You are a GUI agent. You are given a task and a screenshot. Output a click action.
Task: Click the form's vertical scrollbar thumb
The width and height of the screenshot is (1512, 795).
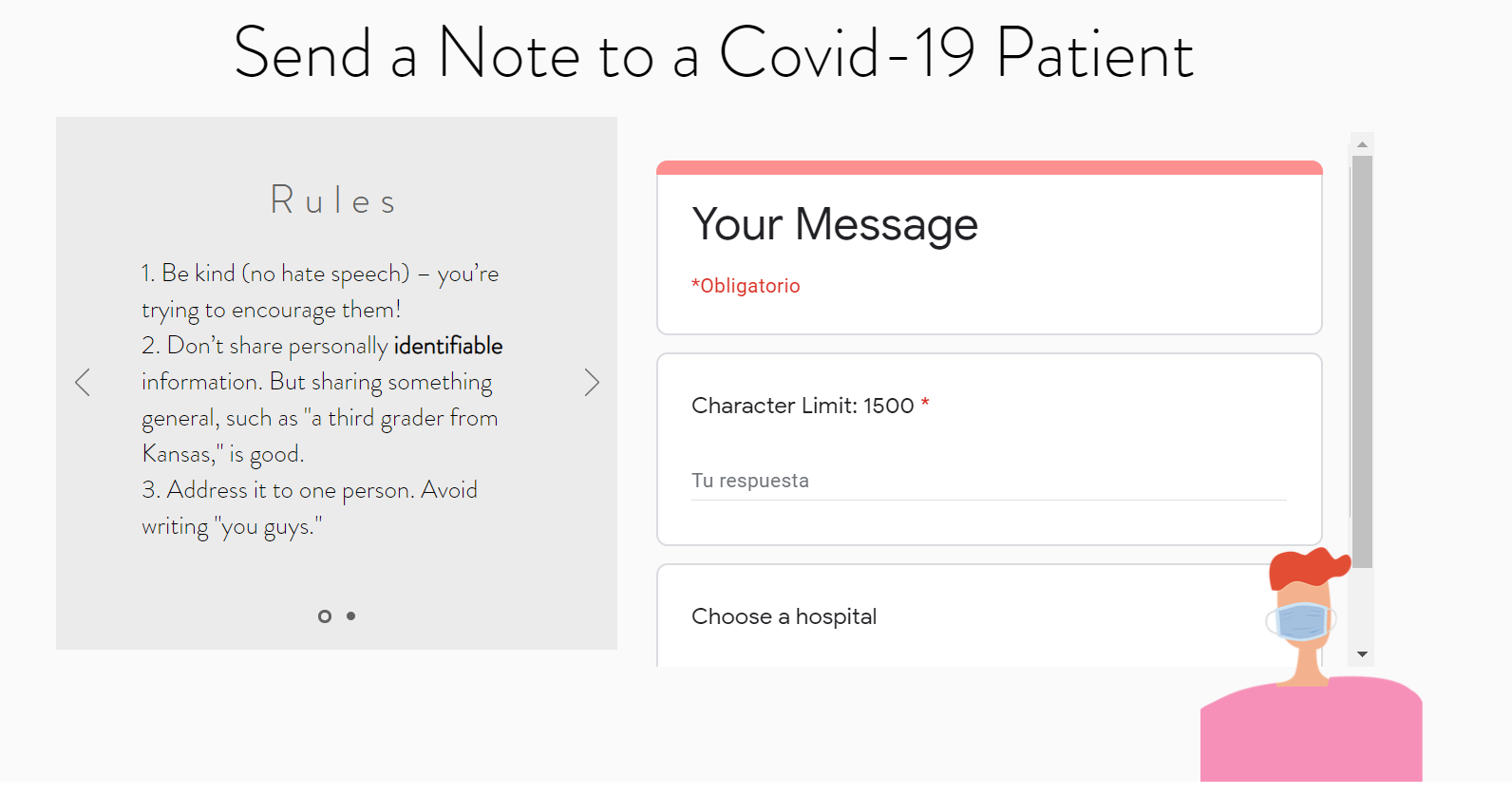pos(1362,361)
